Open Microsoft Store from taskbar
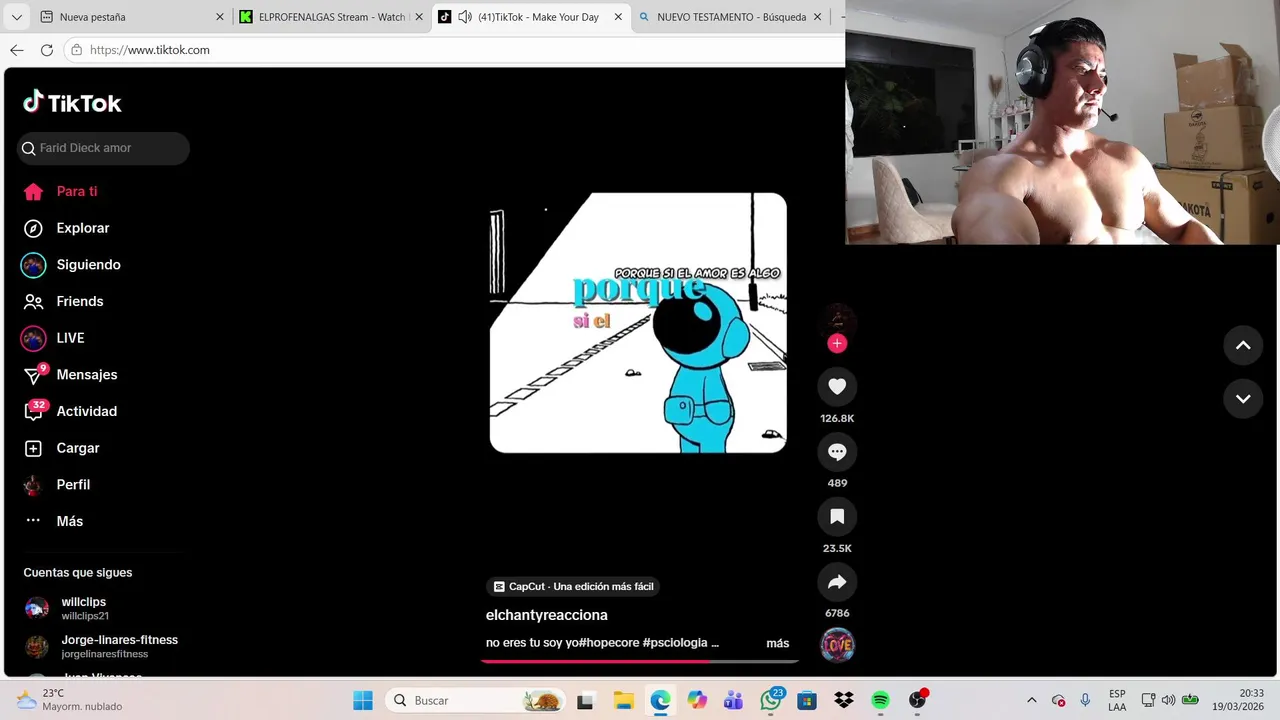The height and width of the screenshot is (720, 1280). [807, 700]
